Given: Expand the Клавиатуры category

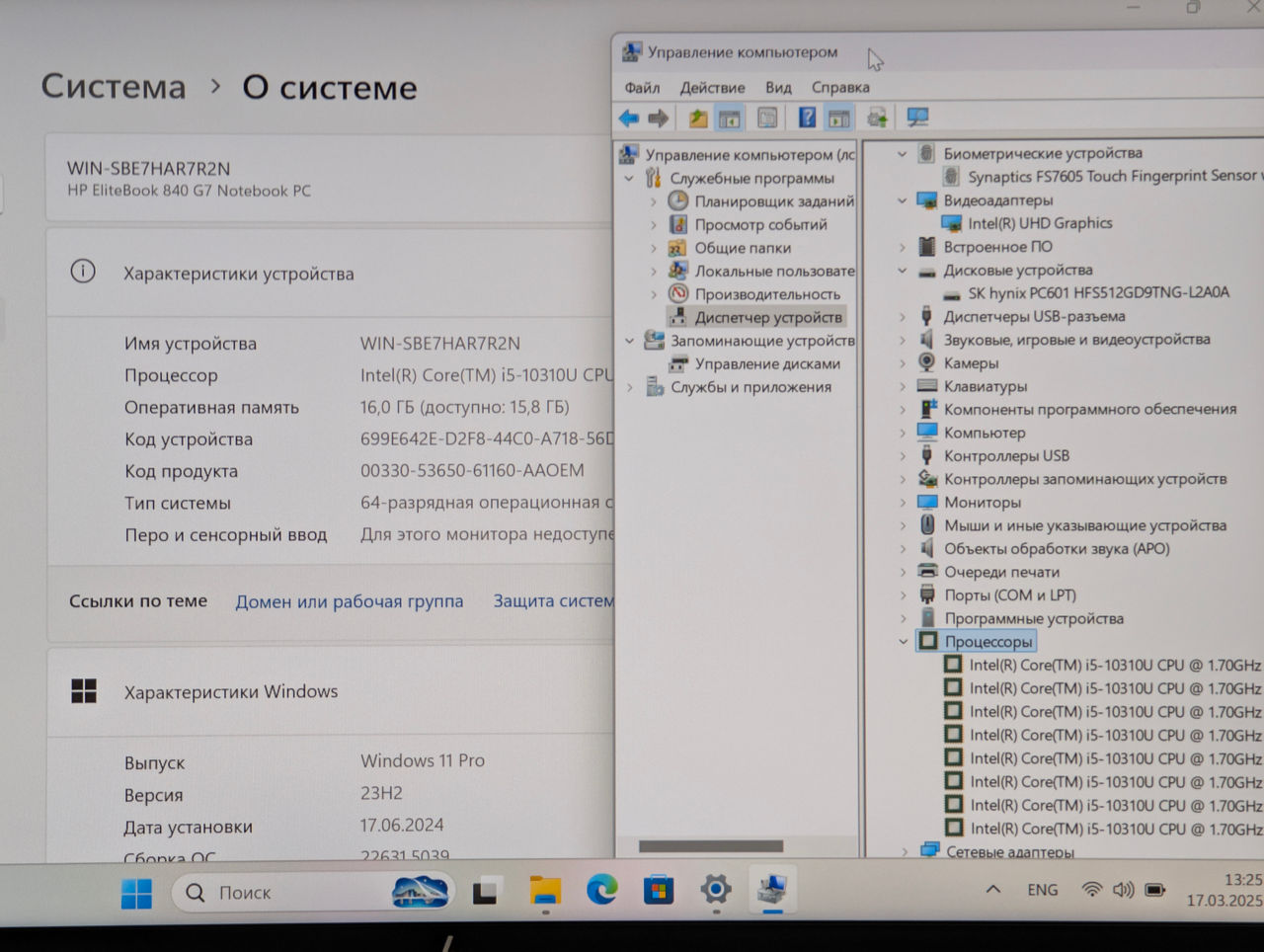Looking at the screenshot, I should pyautogui.click(x=902, y=386).
